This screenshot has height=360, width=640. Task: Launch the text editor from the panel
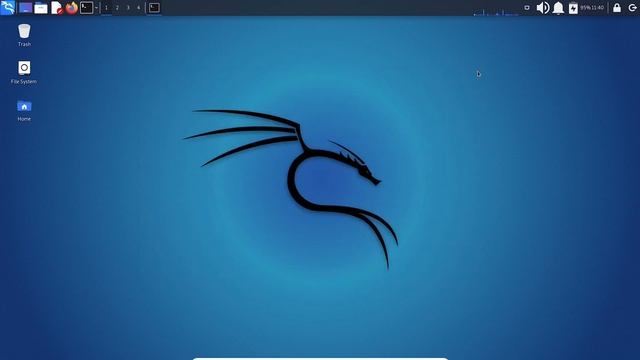tap(57, 8)
